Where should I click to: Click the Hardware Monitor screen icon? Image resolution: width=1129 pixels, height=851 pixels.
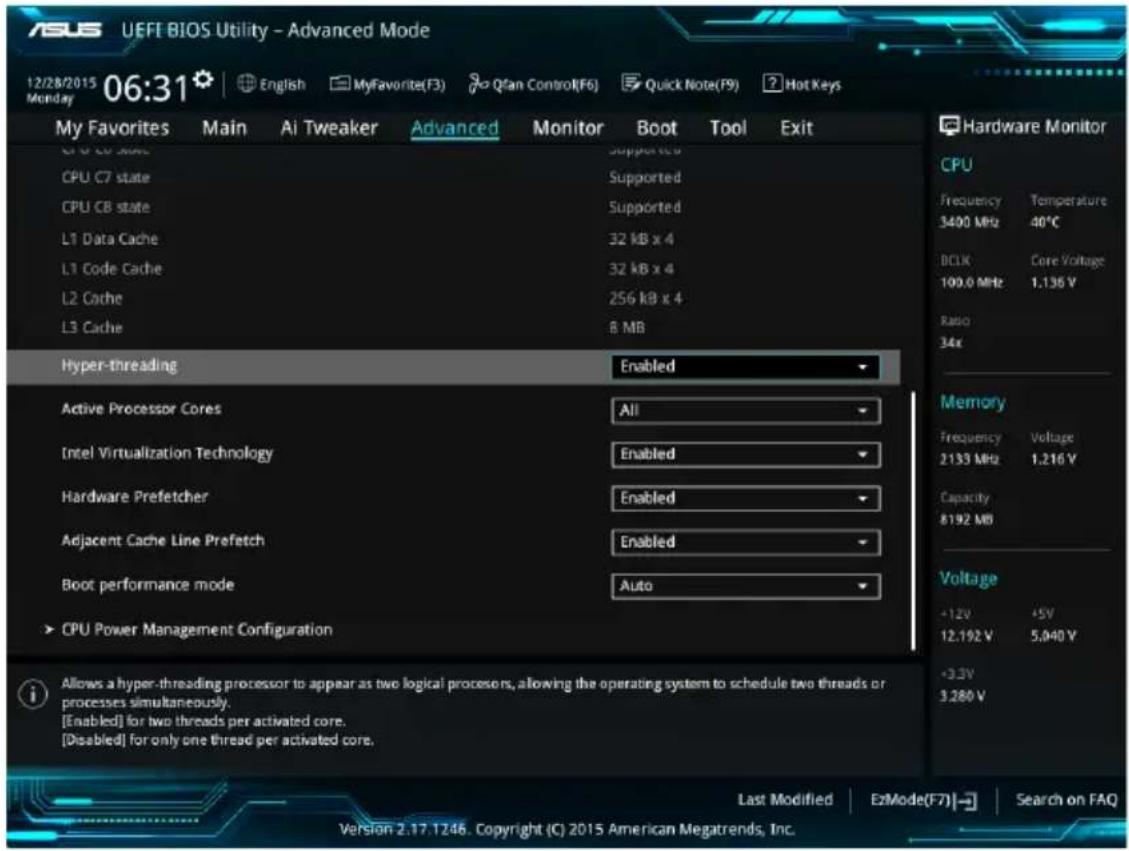(949, 126)
